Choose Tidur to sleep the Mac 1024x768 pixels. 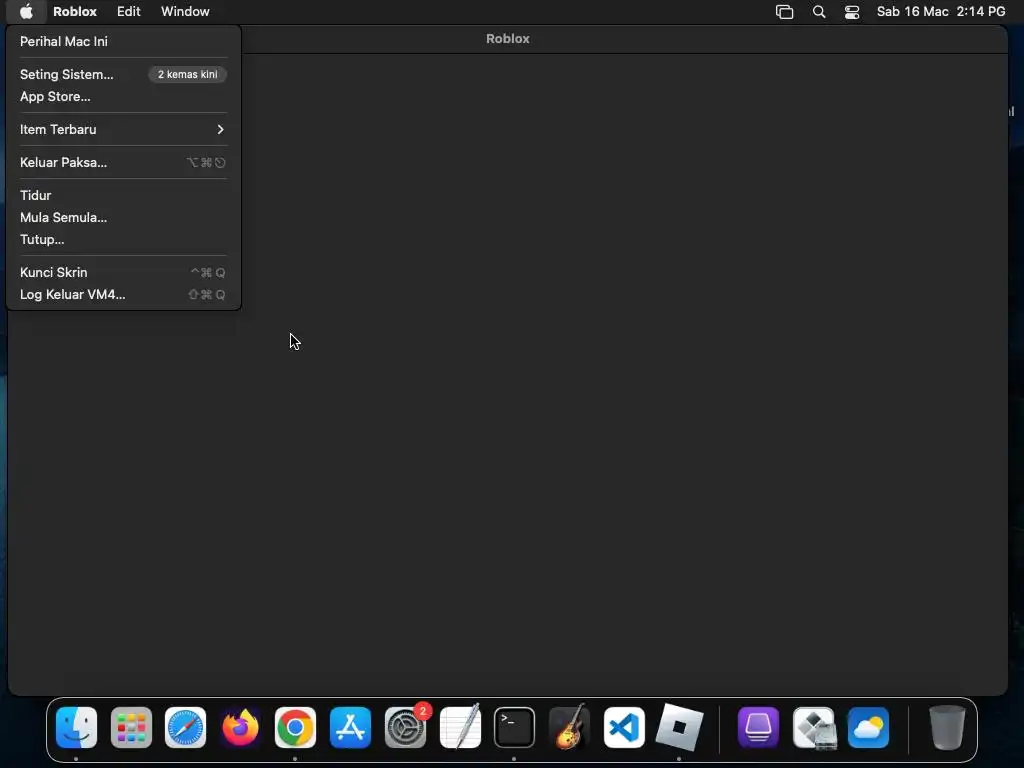pos(123,195)
